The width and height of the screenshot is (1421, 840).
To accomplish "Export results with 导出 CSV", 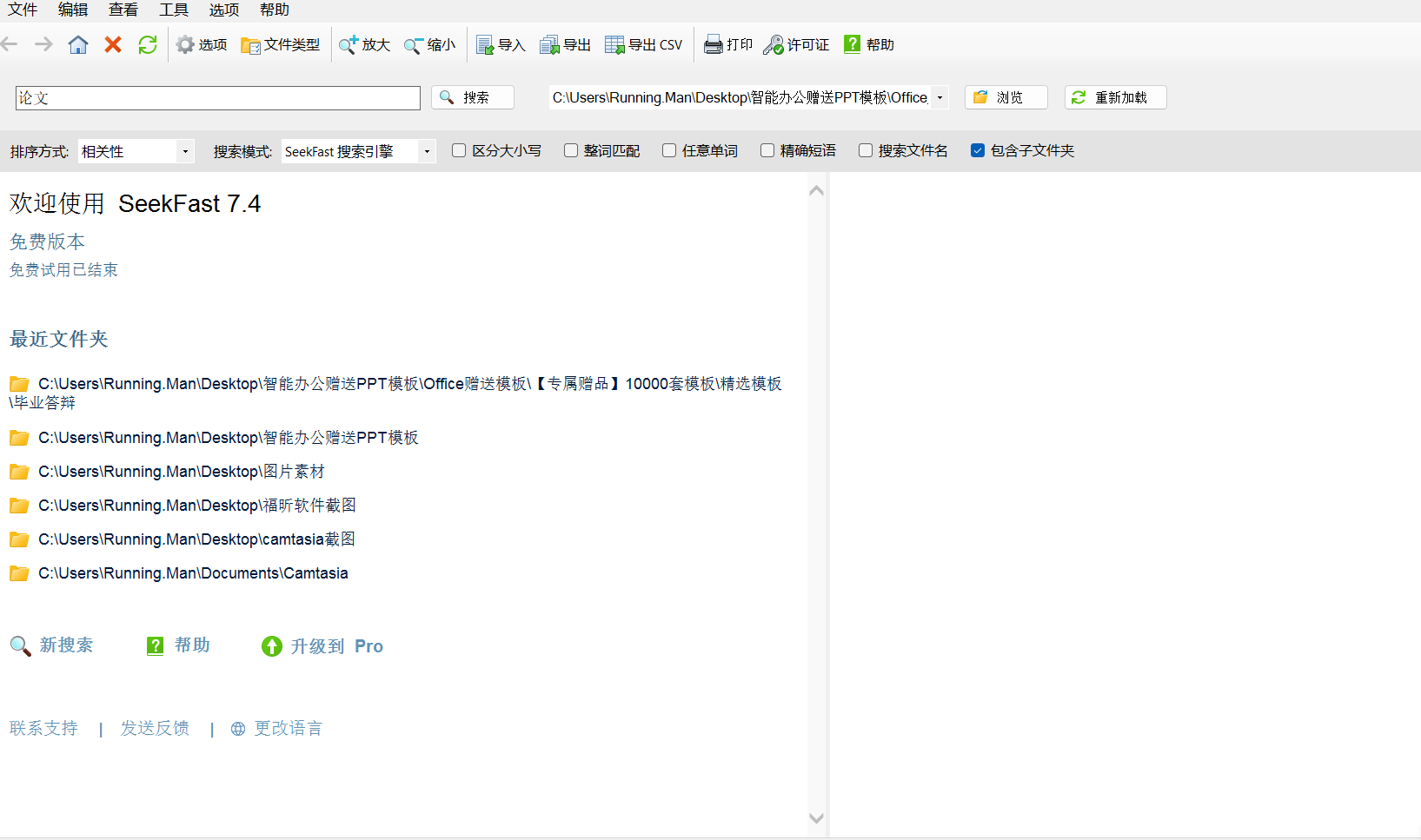I will coord(643,44).
